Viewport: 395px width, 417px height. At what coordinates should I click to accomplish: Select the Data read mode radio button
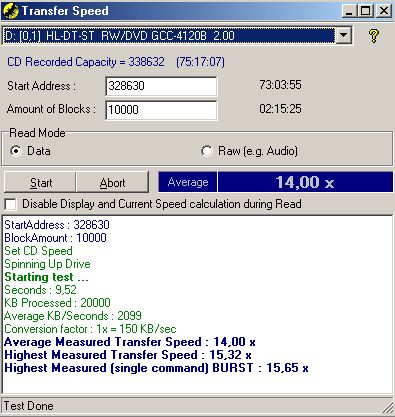coord(15,151)
